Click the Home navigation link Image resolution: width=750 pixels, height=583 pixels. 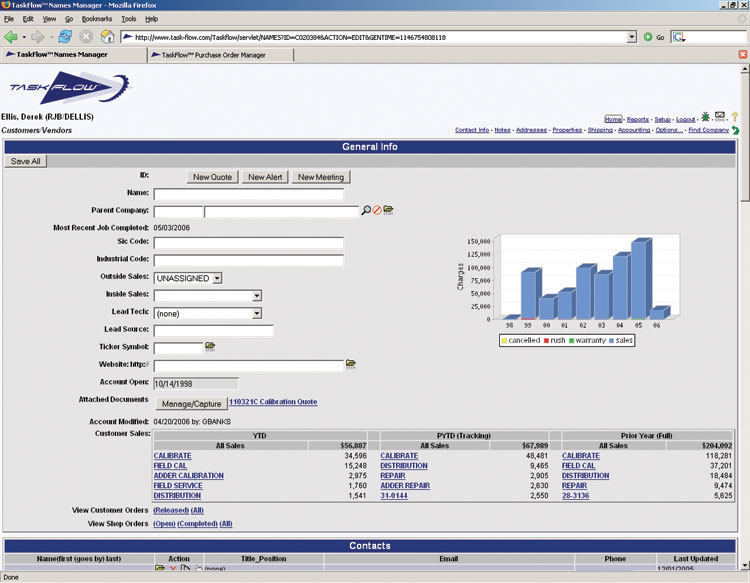(x=613, y=119)
